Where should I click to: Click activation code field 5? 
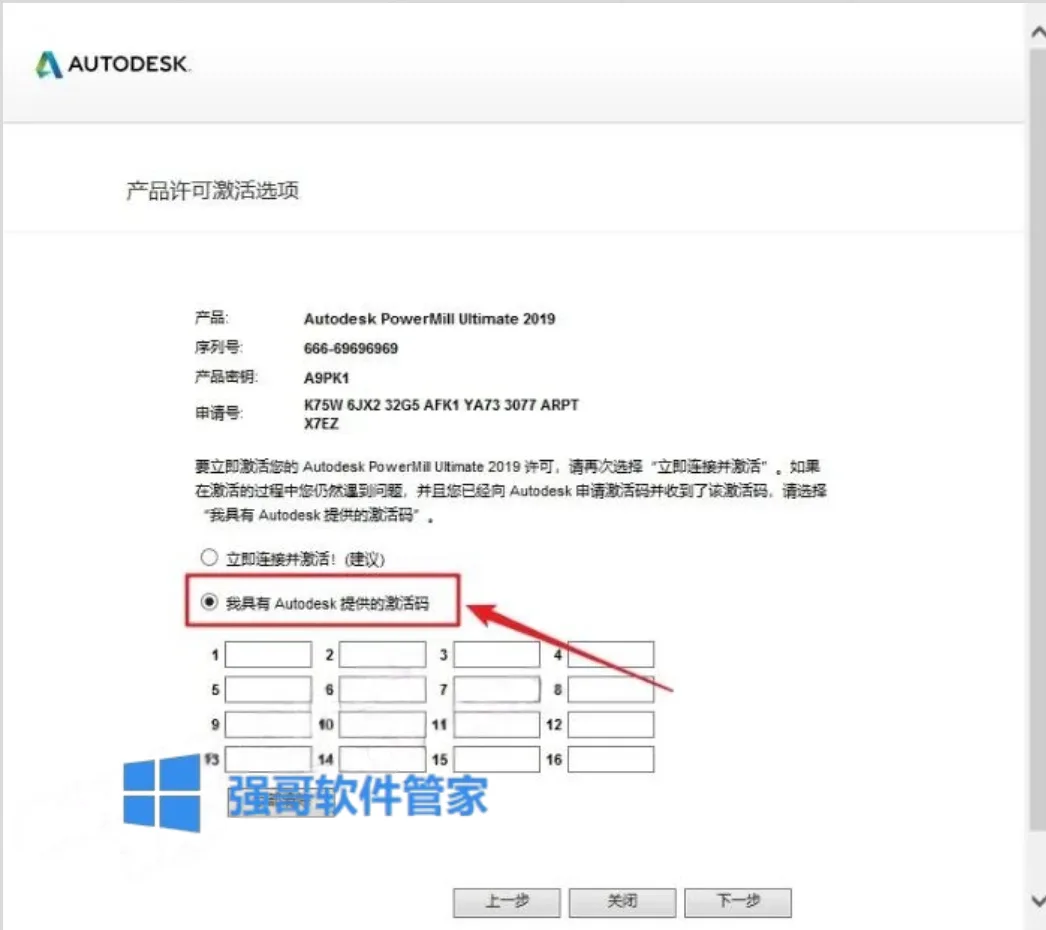coord(268,689)
